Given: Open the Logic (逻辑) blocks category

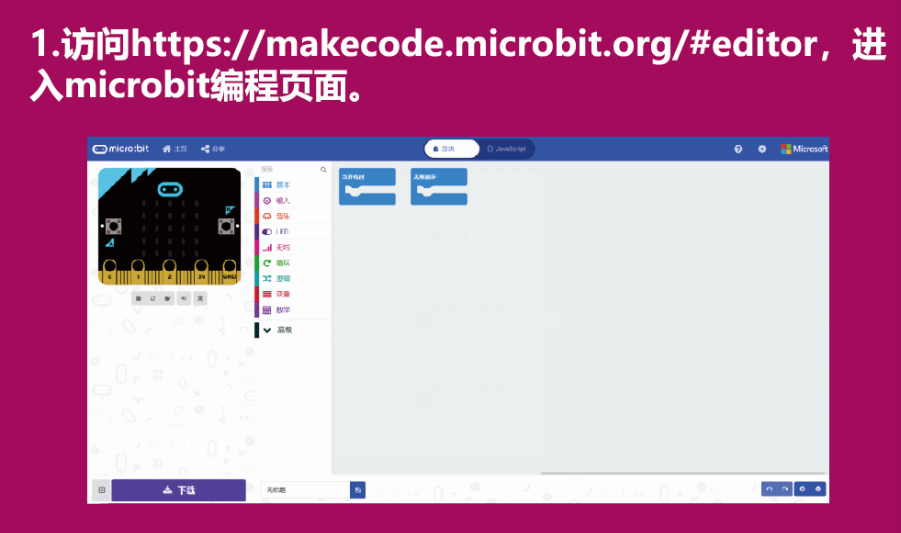Looking at the screenshot, I should [293, 278].
